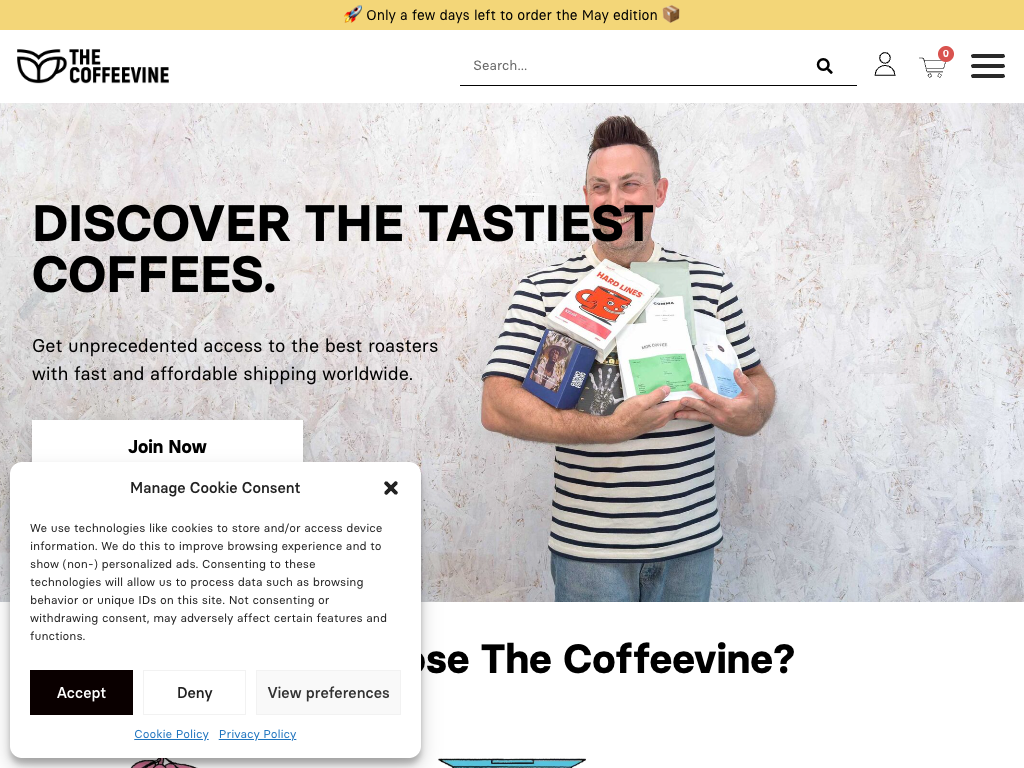
Task: Click the Join Now button
Action: (167, 446)
